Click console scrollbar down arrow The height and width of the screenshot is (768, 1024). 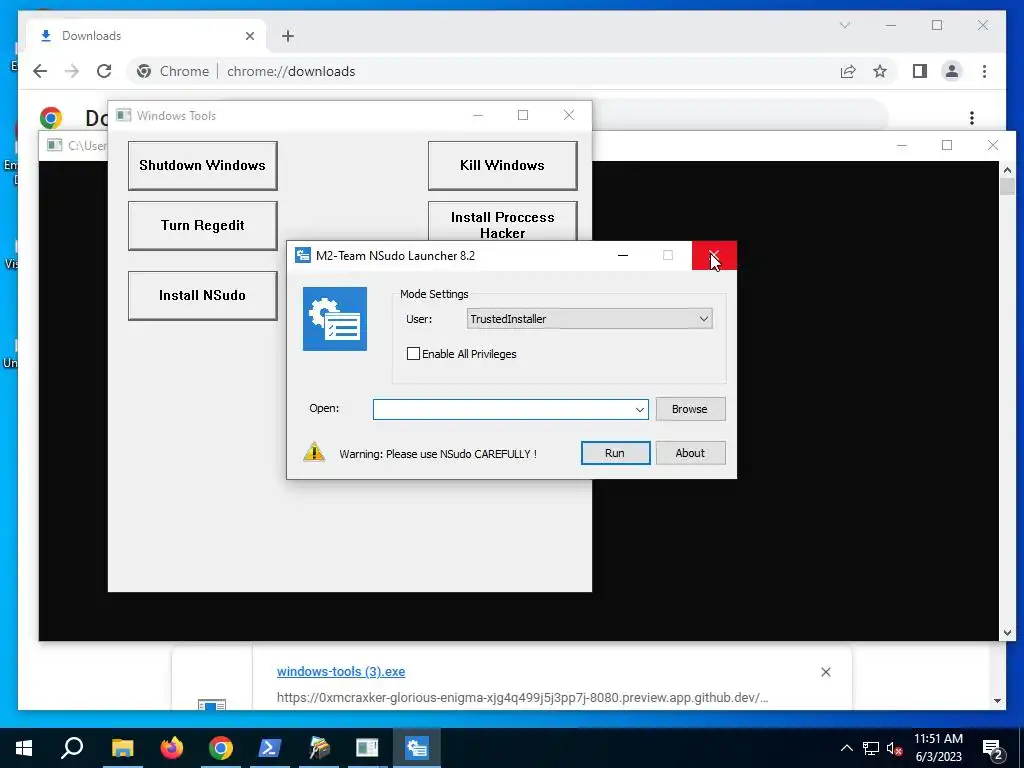[x=1007, y=632]
